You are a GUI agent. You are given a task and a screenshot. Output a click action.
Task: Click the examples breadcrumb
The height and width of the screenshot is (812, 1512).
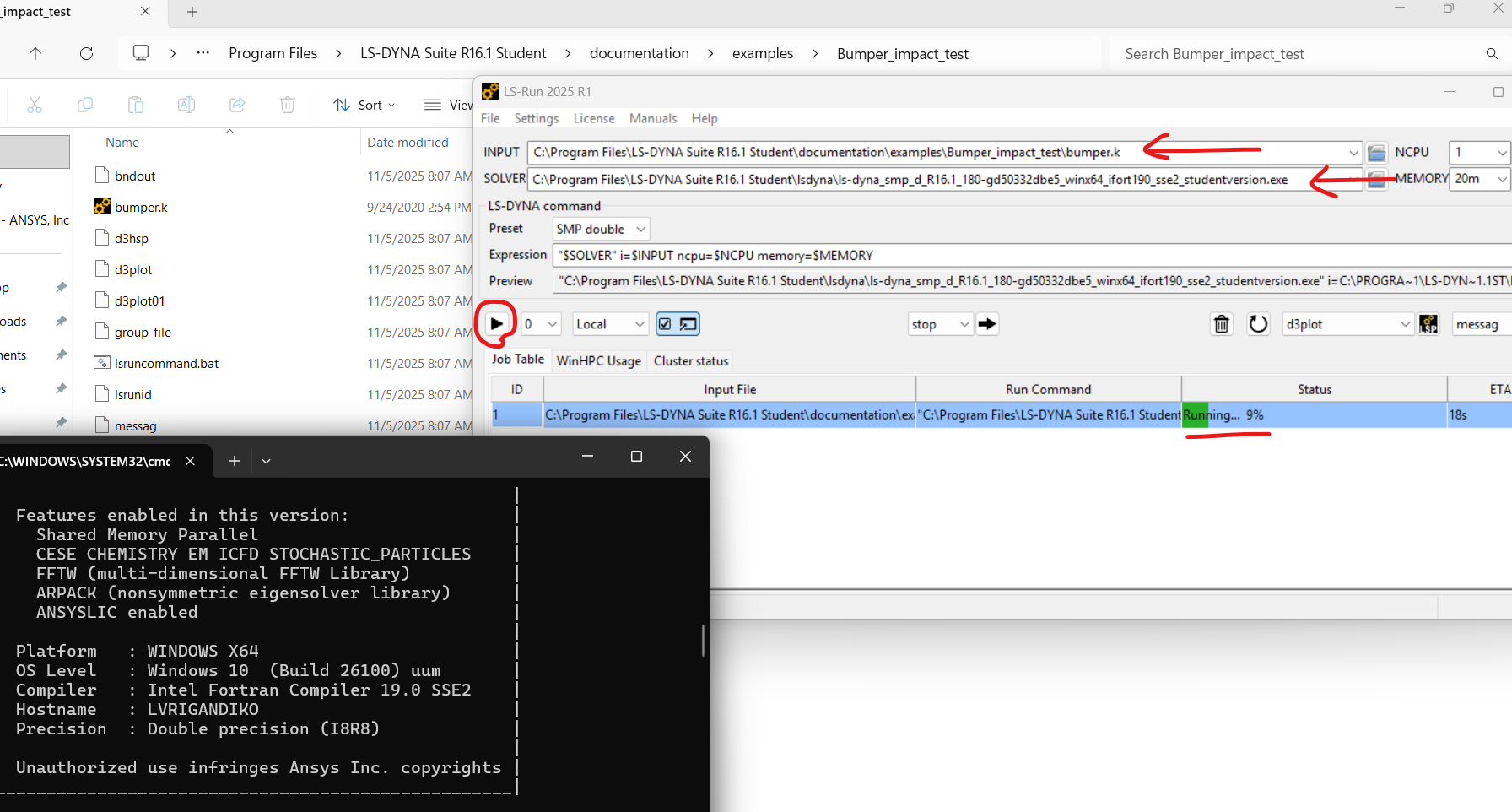(x=763, y=53)
